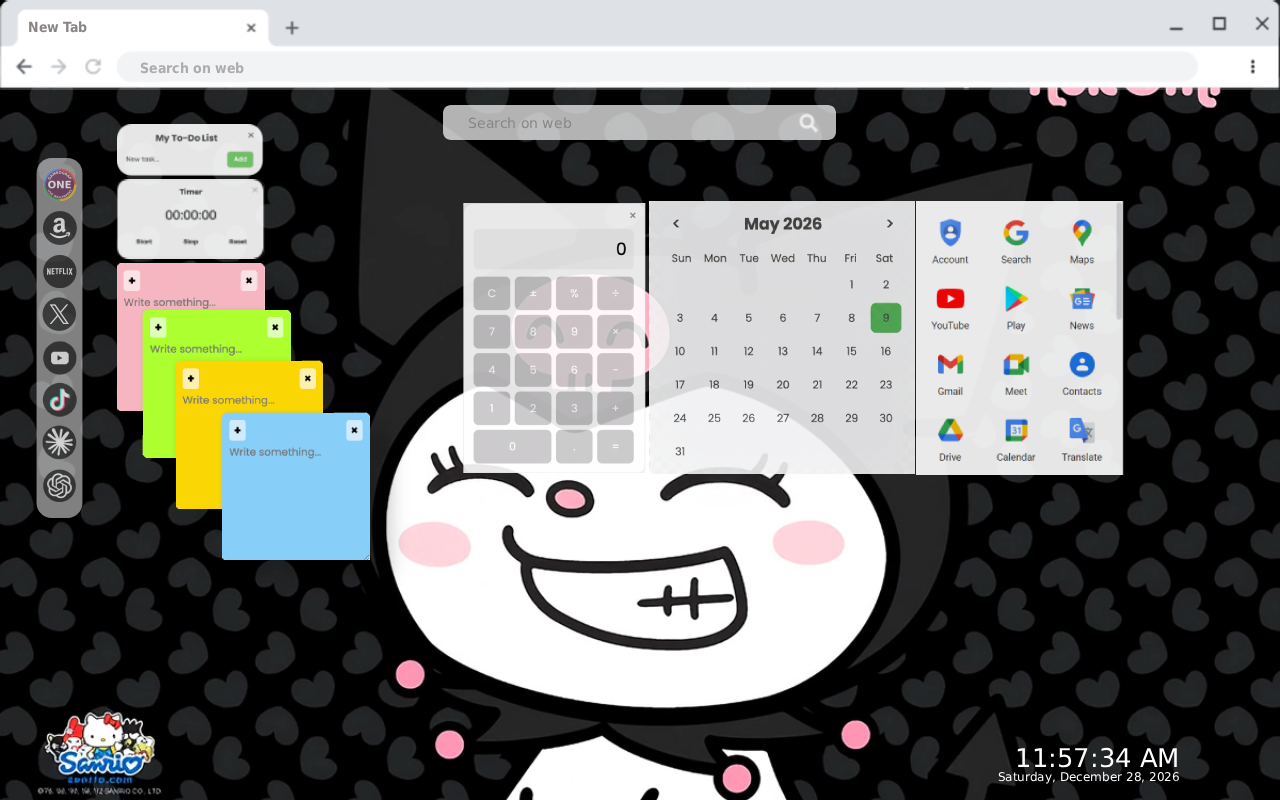
Task: Open the ONE icon atop the sidebar dock
Action: click(x=60, y=185)
